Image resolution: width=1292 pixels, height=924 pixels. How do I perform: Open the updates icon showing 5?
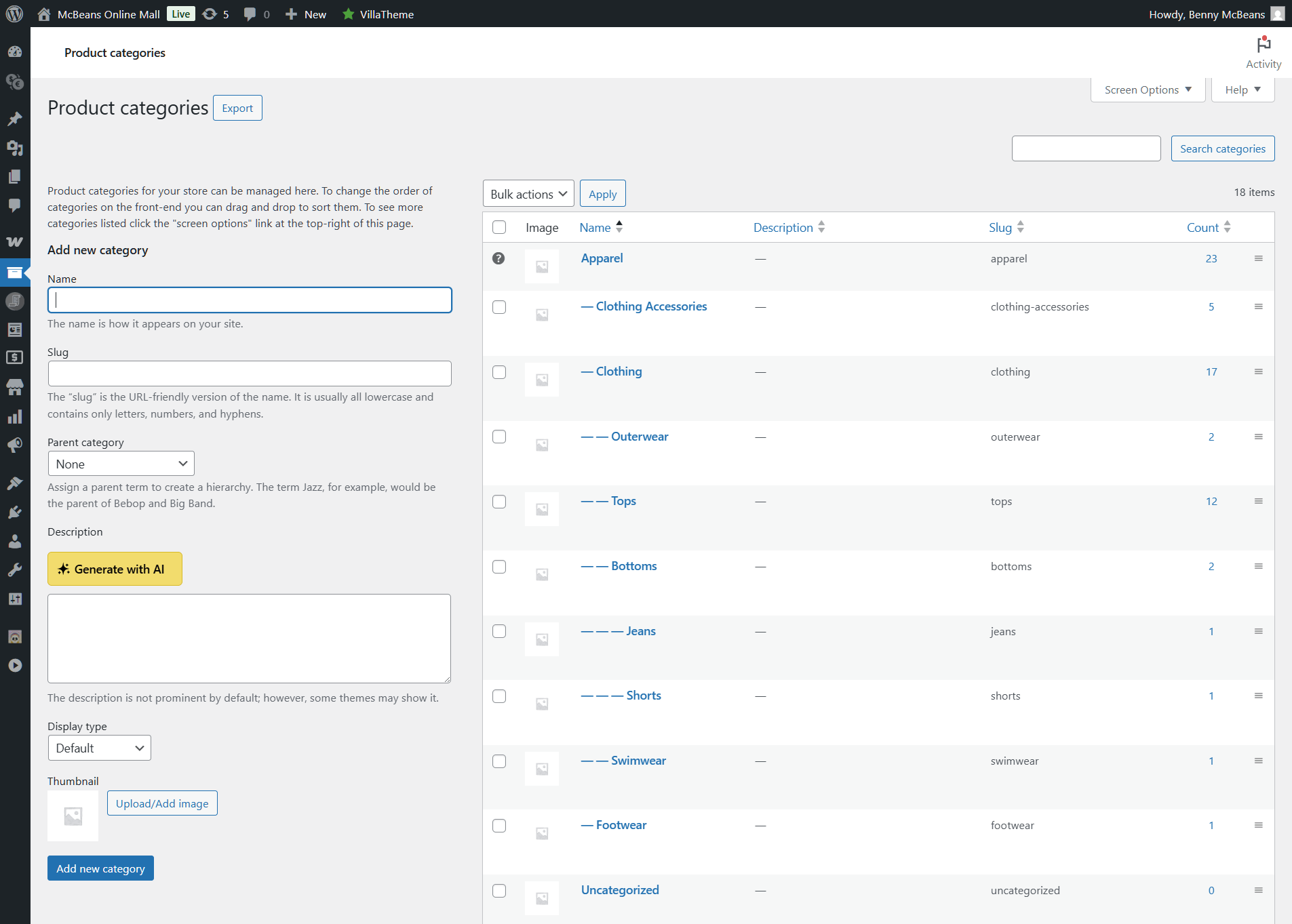coord(216,14)
